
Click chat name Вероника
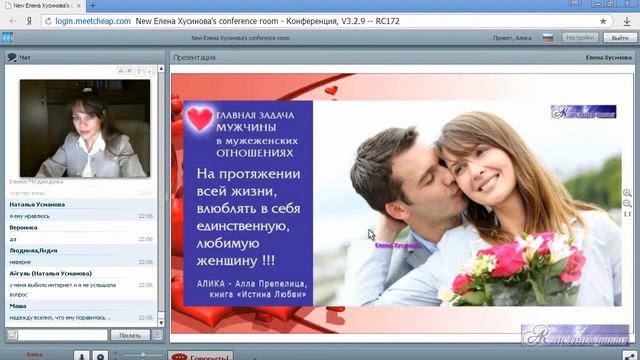[x=23, y=227]
